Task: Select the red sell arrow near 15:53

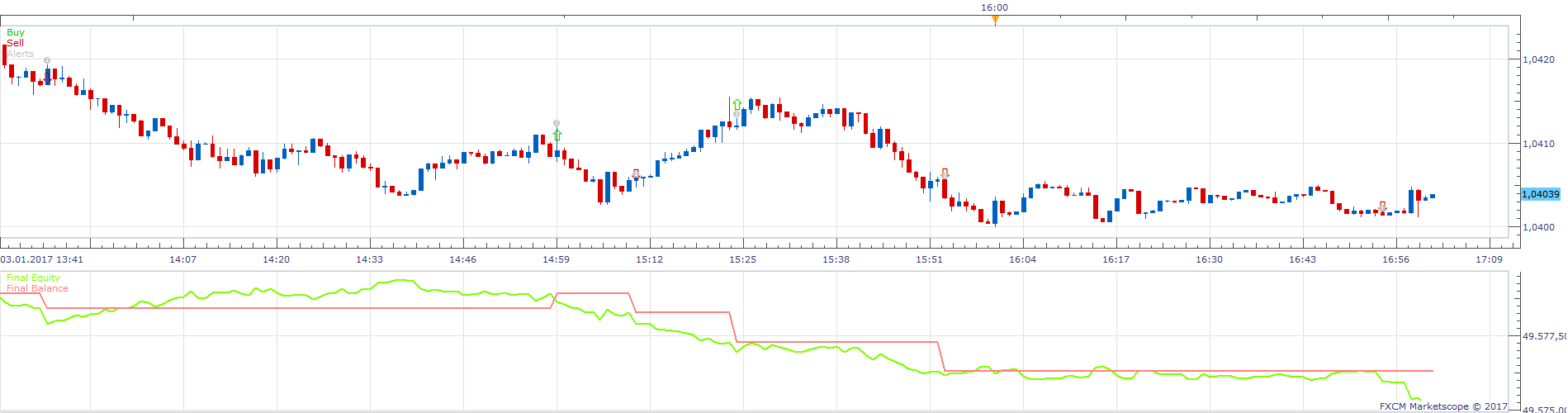Action: 945,173
